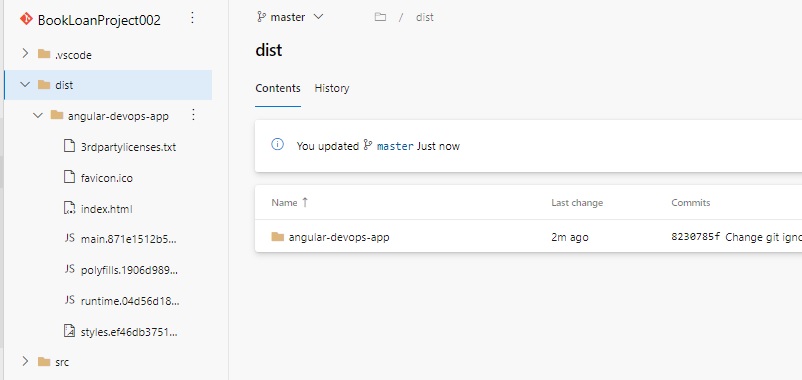Viewport: 802px width, 380px height.
Task: Click the JS icon for main.871e1512b5 file
Action: pos(70,238)
